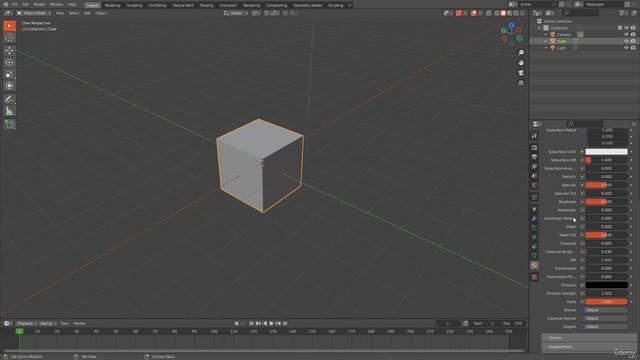640x360 pixels.
Task: Disable Light in renders camera icon
Action: (633, 48)
